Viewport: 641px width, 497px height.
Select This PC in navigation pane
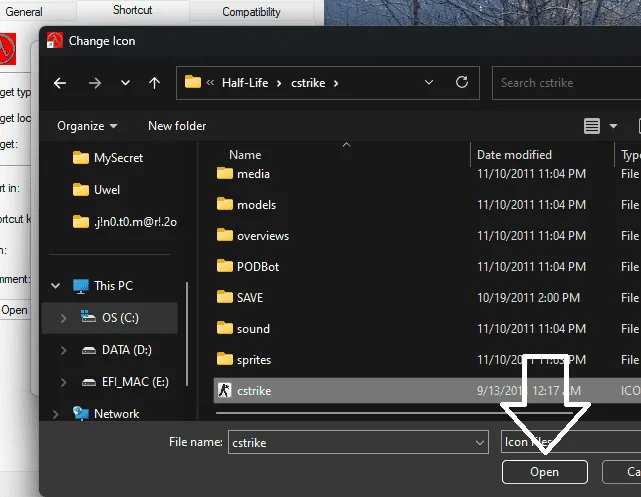[103, 286]
